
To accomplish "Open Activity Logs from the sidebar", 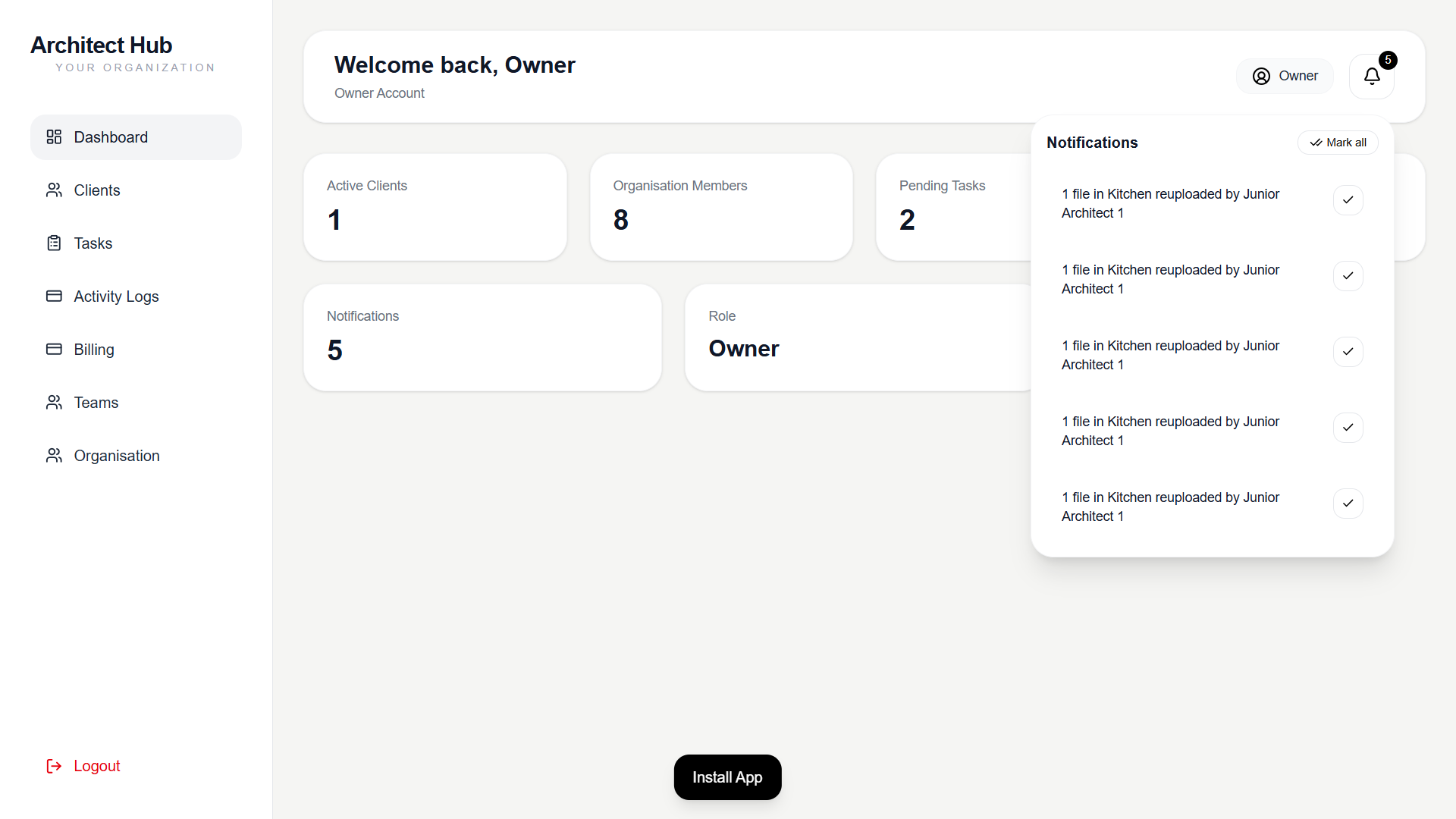I will [x=136, y=297].
